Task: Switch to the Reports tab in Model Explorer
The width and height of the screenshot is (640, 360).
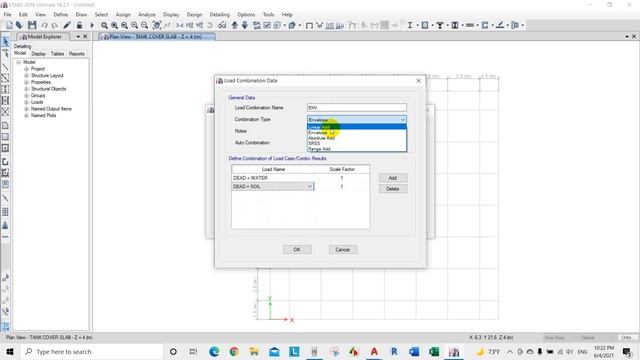Action: point(77,53)
